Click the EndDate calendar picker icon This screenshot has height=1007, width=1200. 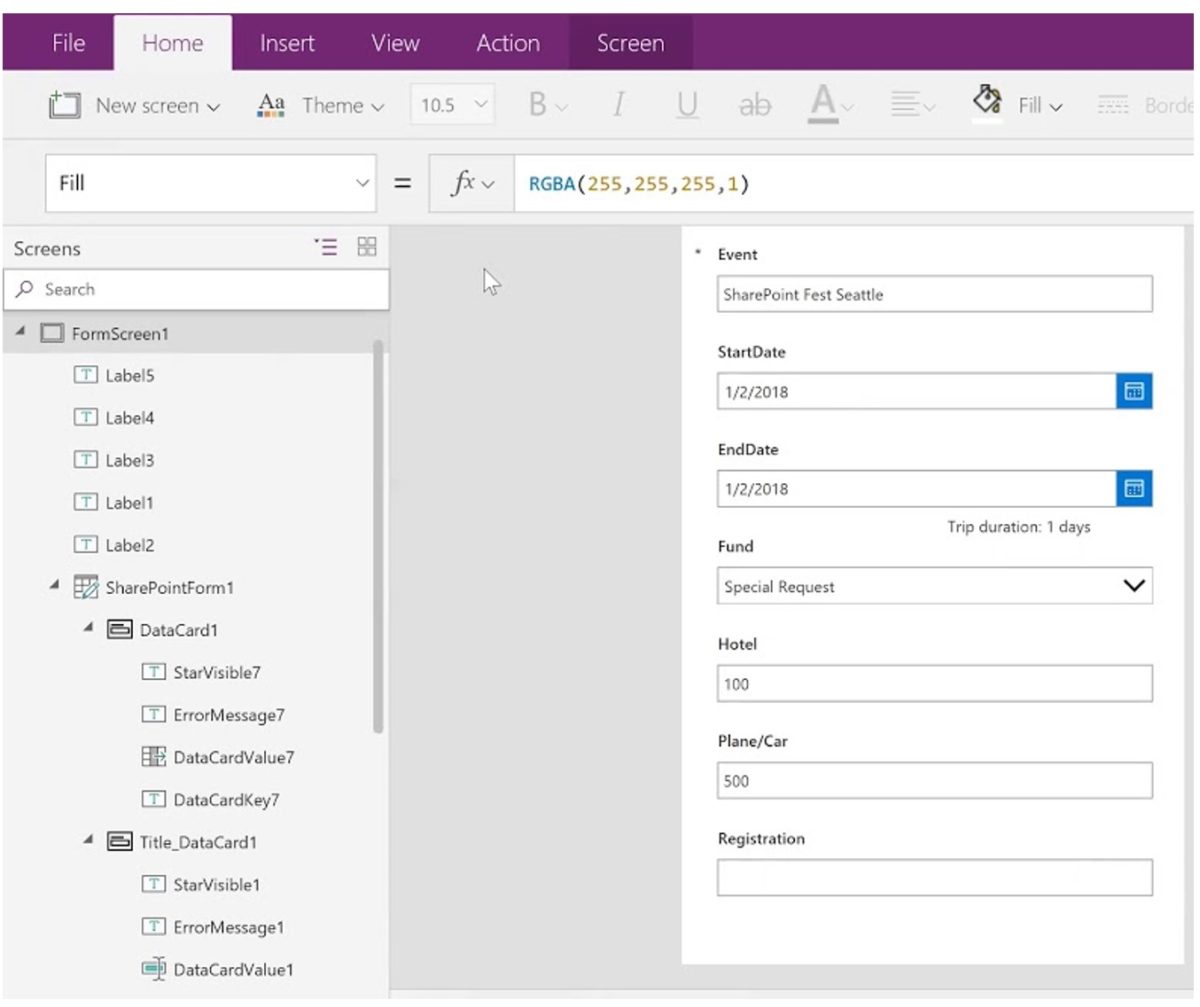1134,489
